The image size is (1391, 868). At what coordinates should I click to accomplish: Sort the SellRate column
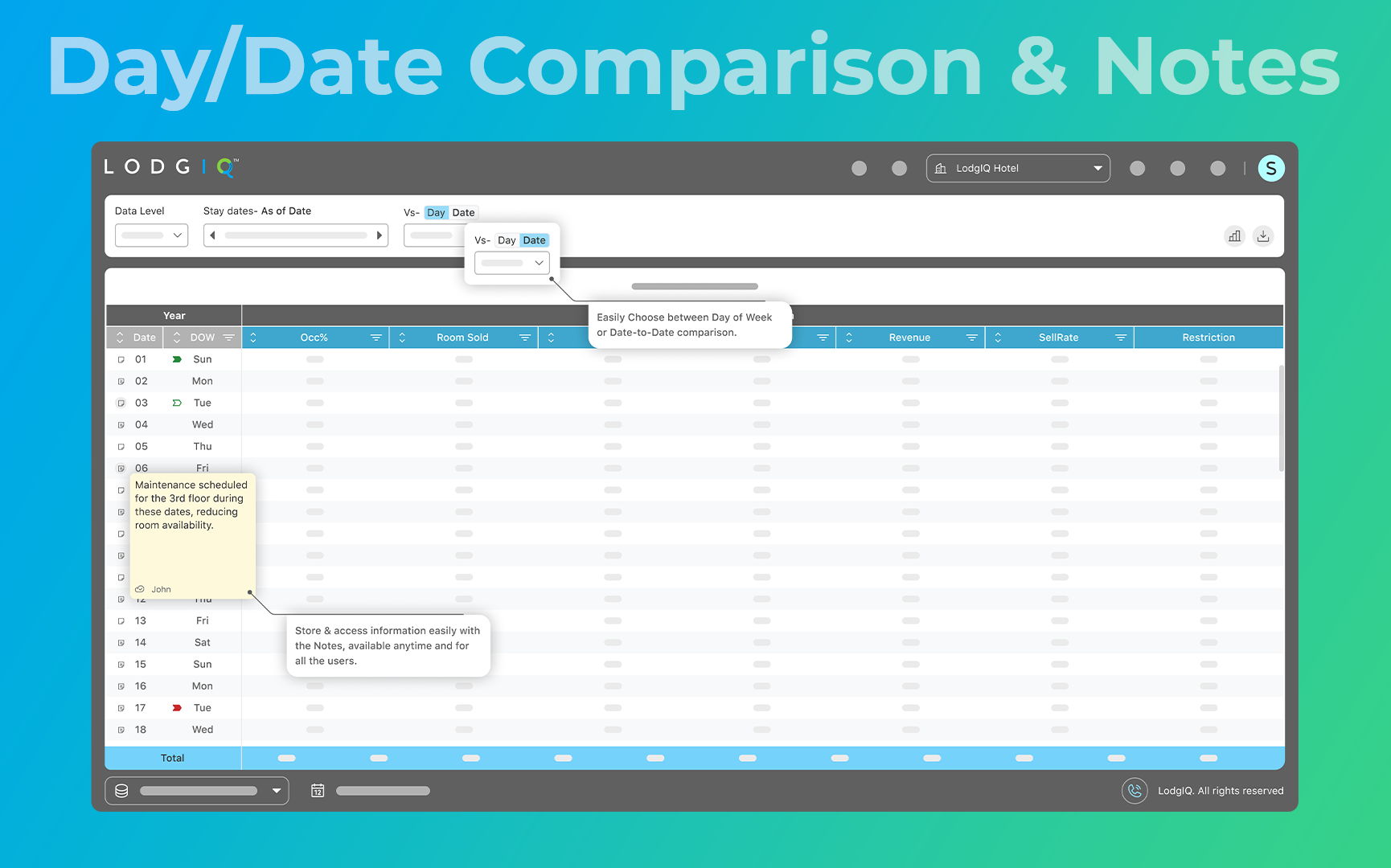(x=998, y=338)
